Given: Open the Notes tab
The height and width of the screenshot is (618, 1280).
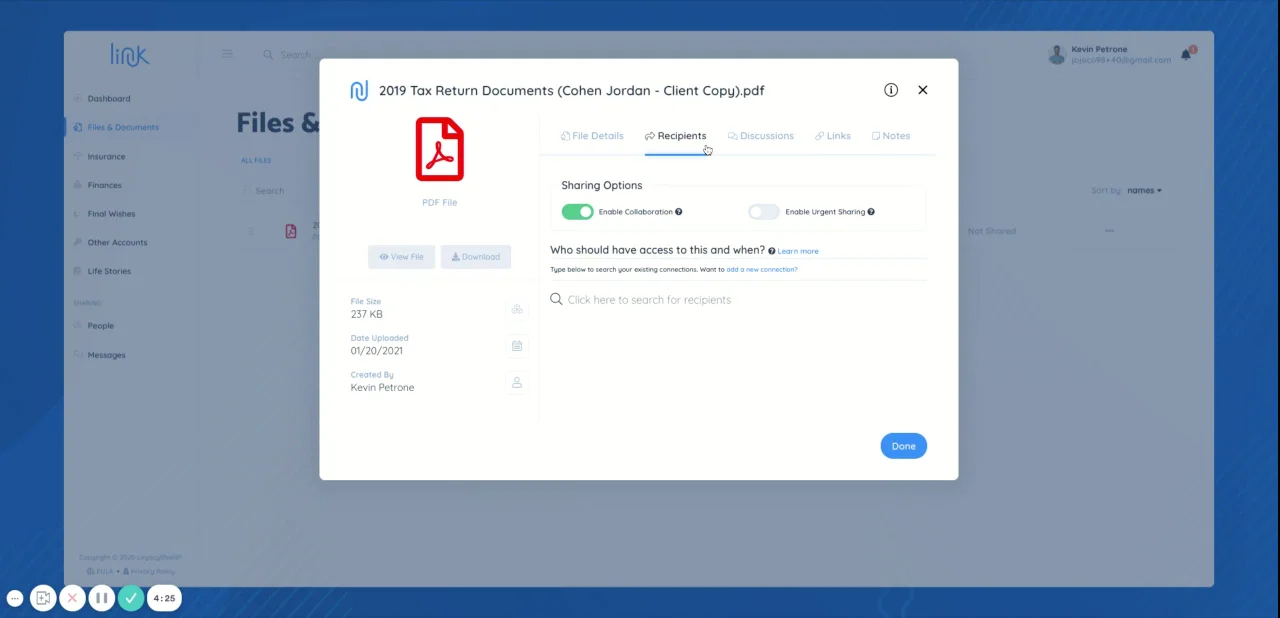Looking at the screenshot, I should tap(891, 136).
